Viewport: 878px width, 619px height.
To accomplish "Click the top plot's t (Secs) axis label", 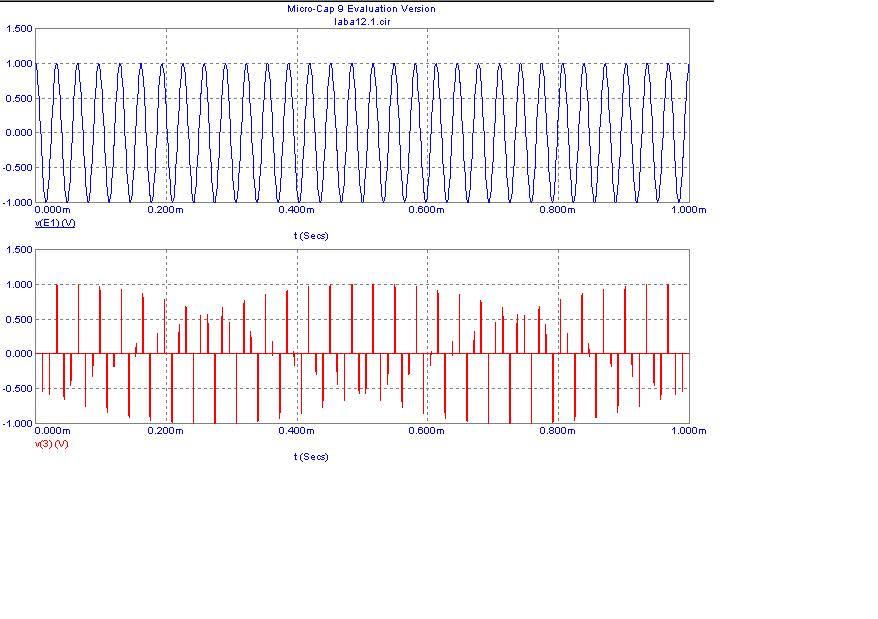I will (x=311, y=236).
